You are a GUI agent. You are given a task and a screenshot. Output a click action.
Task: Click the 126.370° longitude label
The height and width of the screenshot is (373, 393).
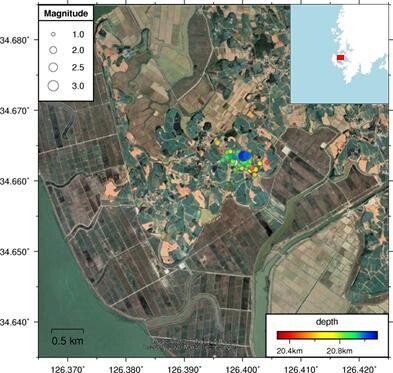click(68, 369)
